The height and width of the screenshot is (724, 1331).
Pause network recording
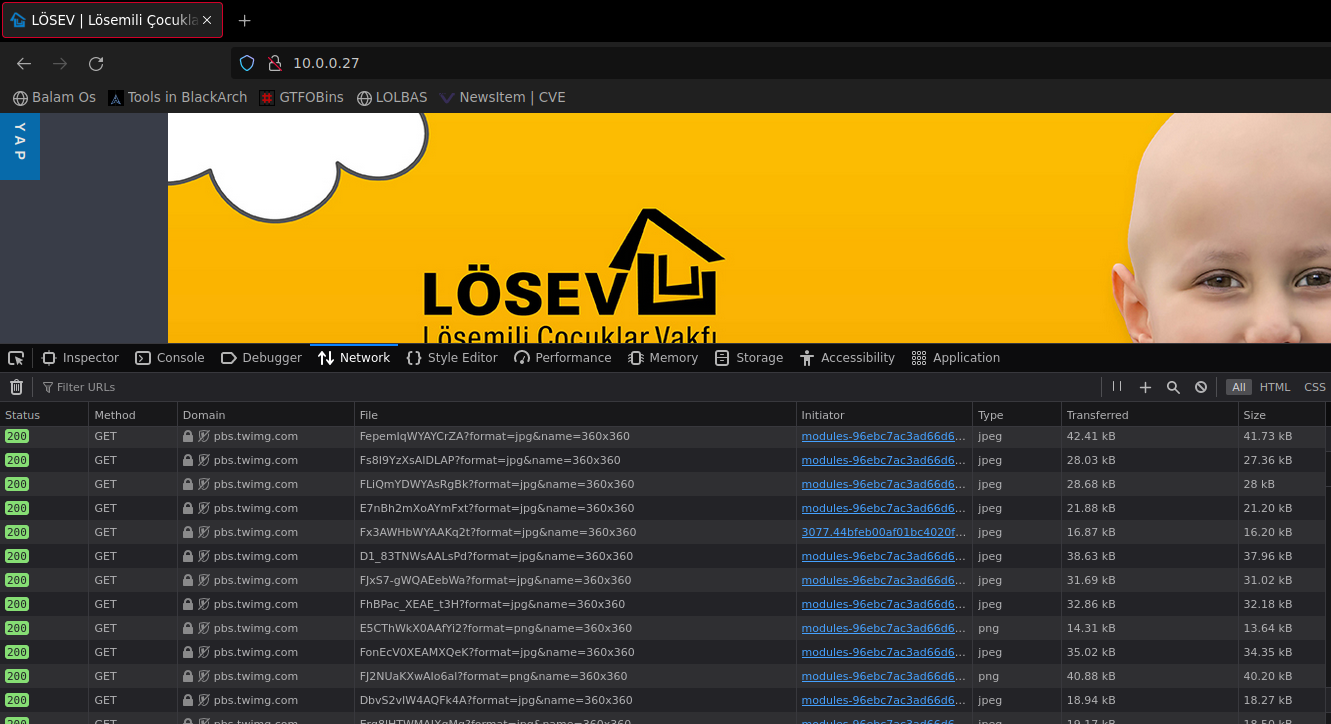(1117, 387)
